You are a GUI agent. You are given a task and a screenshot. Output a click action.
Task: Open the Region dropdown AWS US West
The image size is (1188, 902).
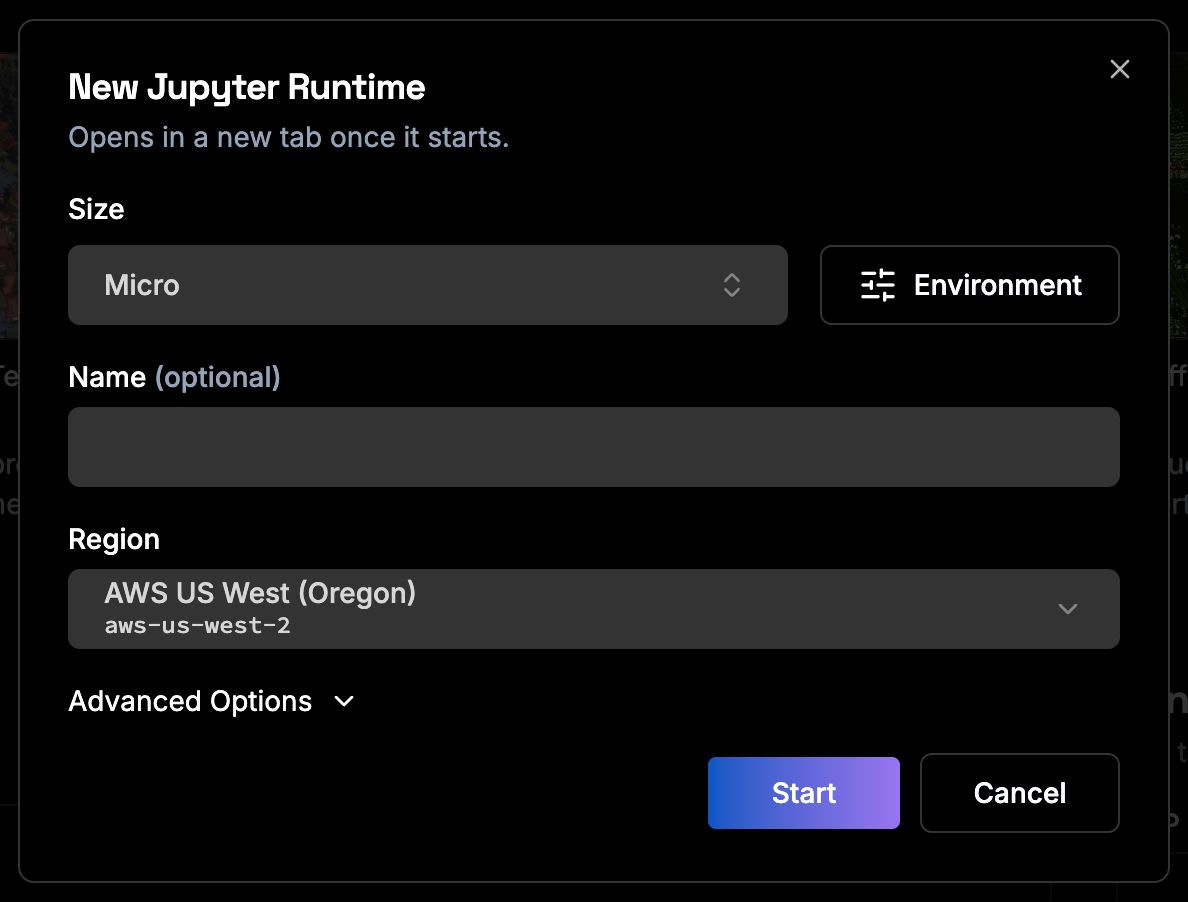pos(593,609)
